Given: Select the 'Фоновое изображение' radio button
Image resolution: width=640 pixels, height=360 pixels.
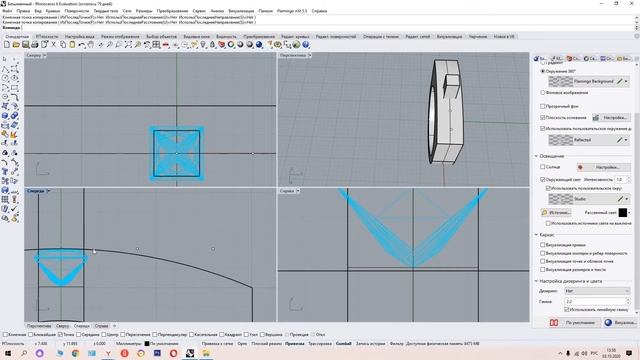Looking at the screenshot, I should click(x=543, y=93).
